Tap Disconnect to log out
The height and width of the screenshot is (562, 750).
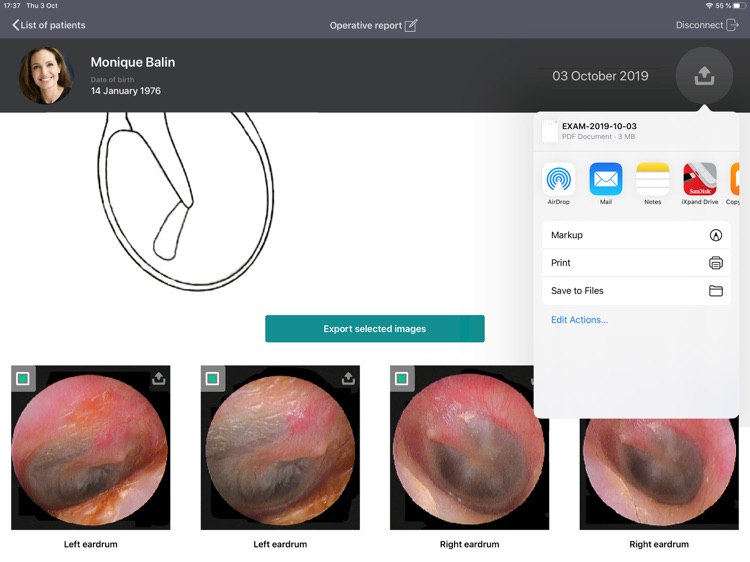pos(707,25)
